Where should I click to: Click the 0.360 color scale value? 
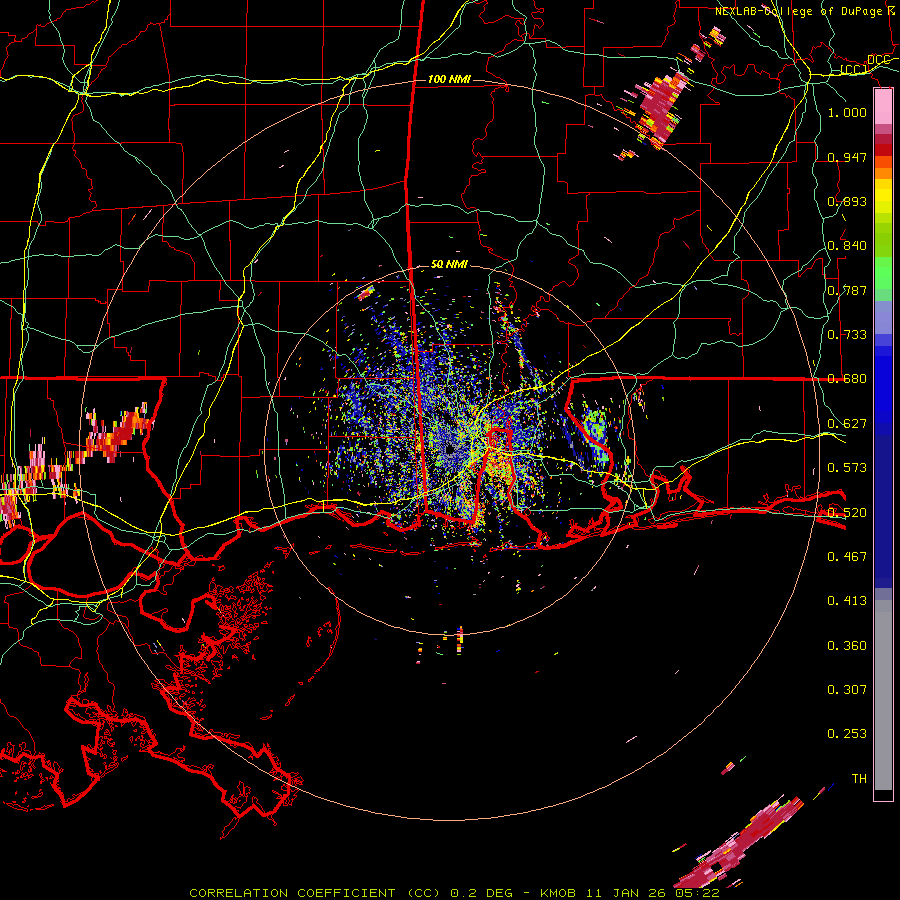(x=847, y=646)
